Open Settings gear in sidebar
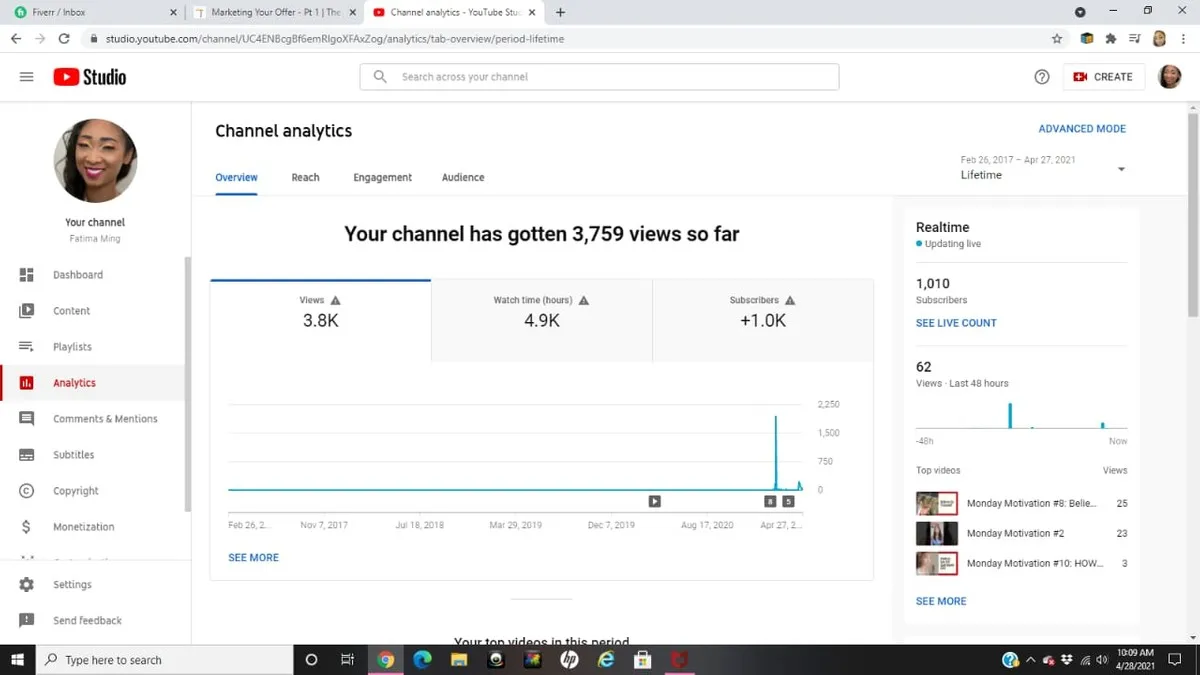1200x675 pixels. coord(72,585)
